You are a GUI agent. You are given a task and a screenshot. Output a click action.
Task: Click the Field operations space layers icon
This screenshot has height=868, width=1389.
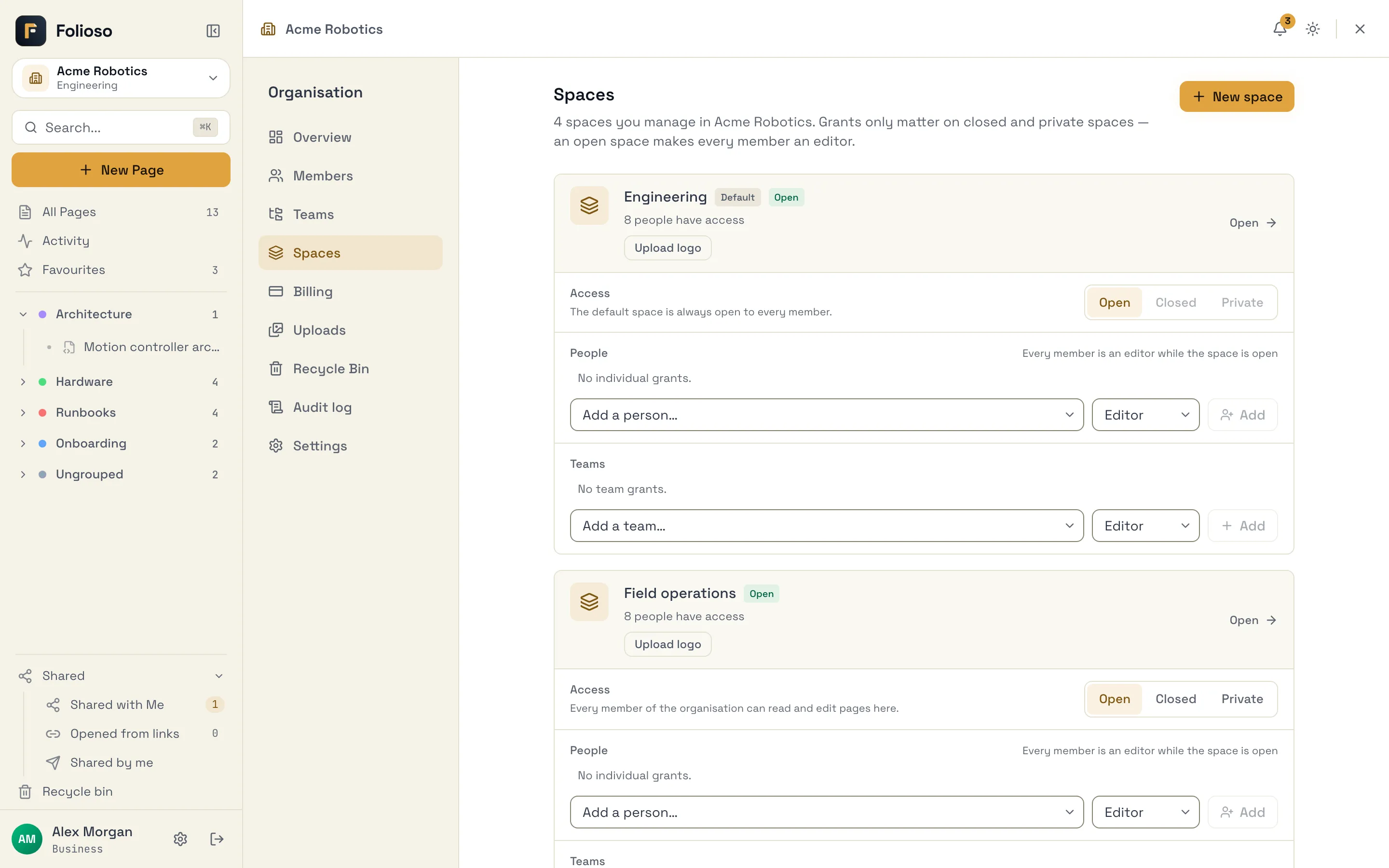pyautogui.click(x=589, y=602)
